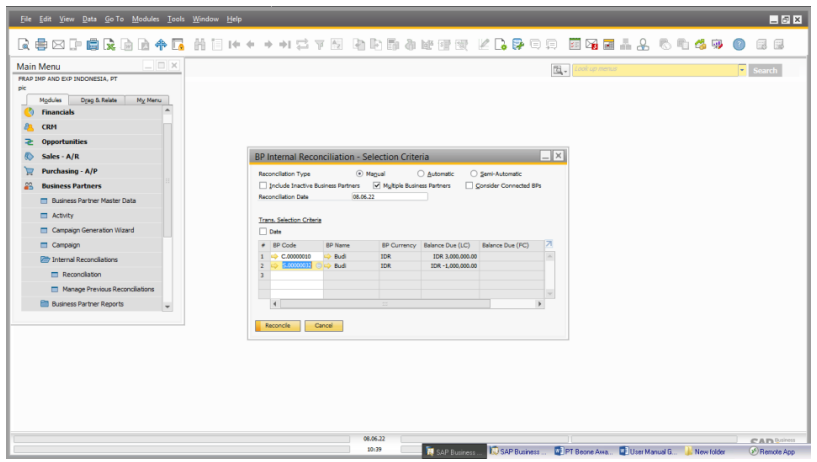Expand the Sales - A/R module

tap(60, 156)
